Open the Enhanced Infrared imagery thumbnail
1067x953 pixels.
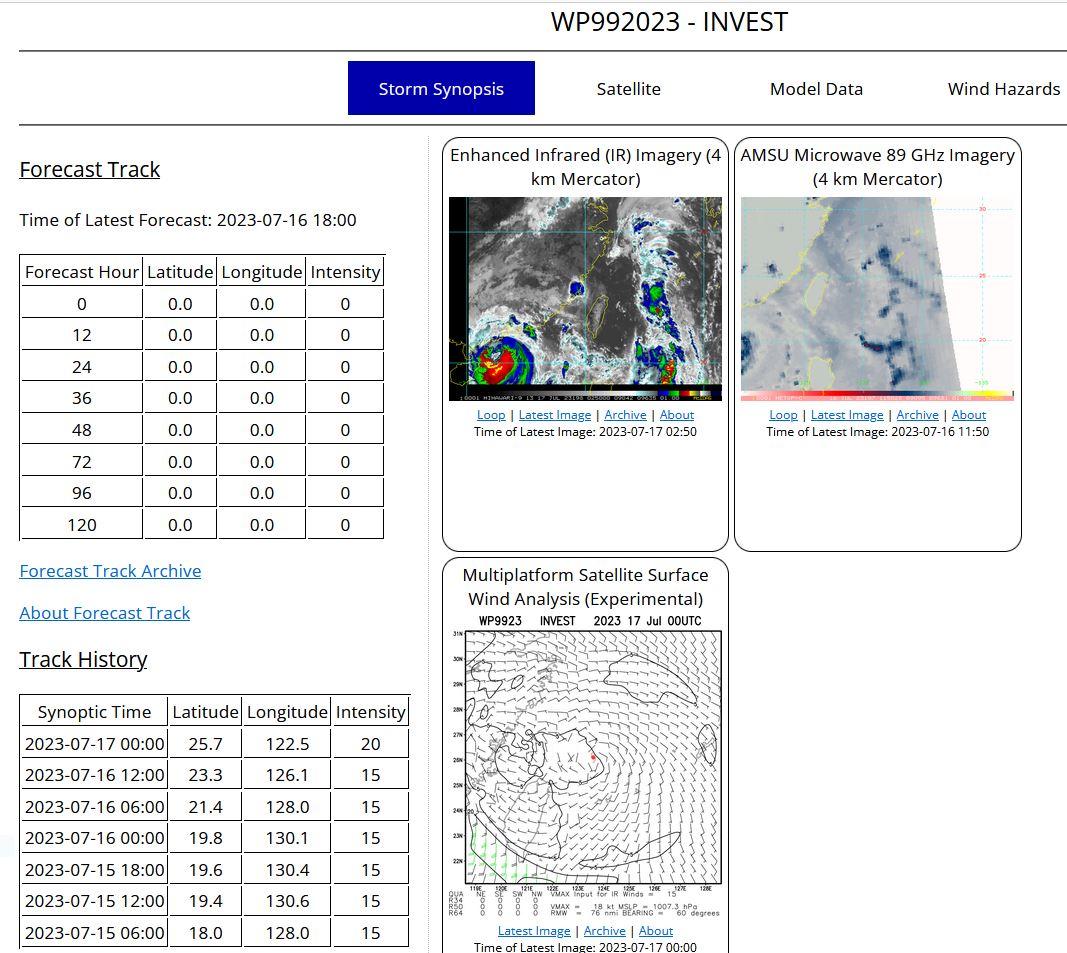pos(585,299)
